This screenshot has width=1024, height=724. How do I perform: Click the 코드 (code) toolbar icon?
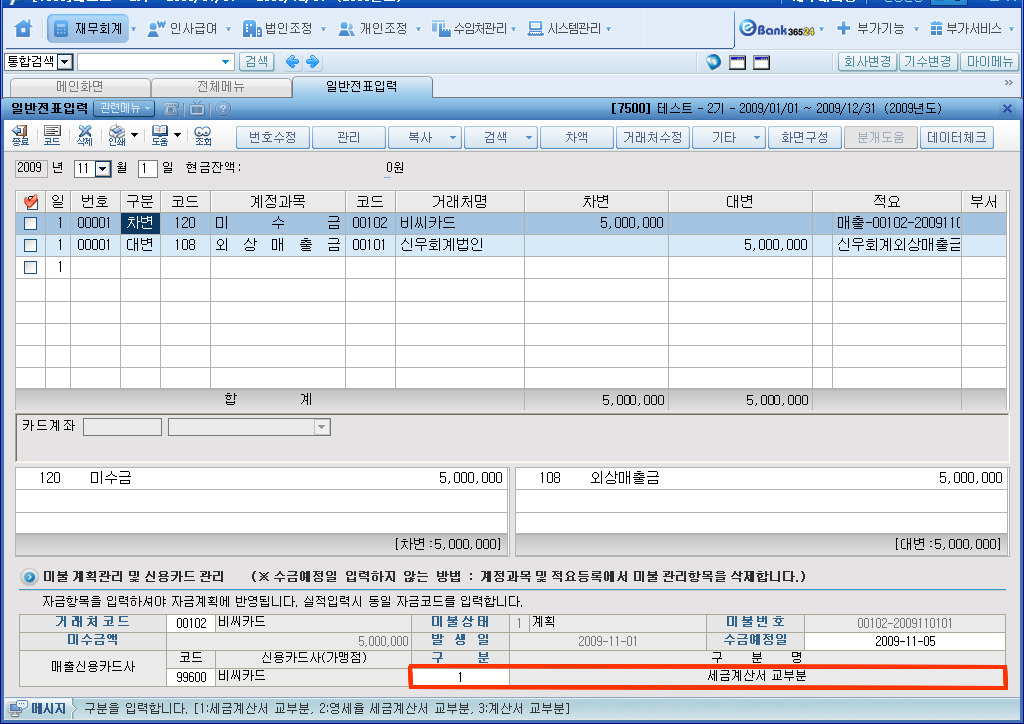click(52, 137)
